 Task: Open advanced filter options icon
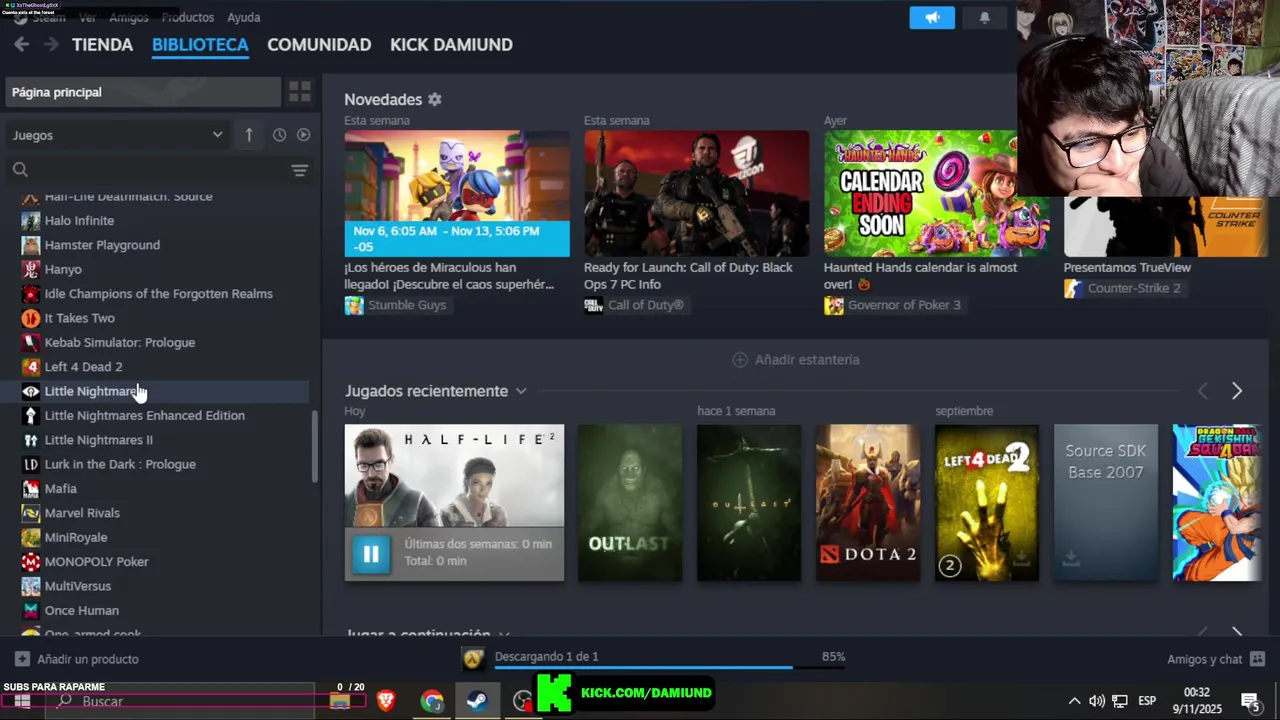pyautogui.click(x=299, y=170)
